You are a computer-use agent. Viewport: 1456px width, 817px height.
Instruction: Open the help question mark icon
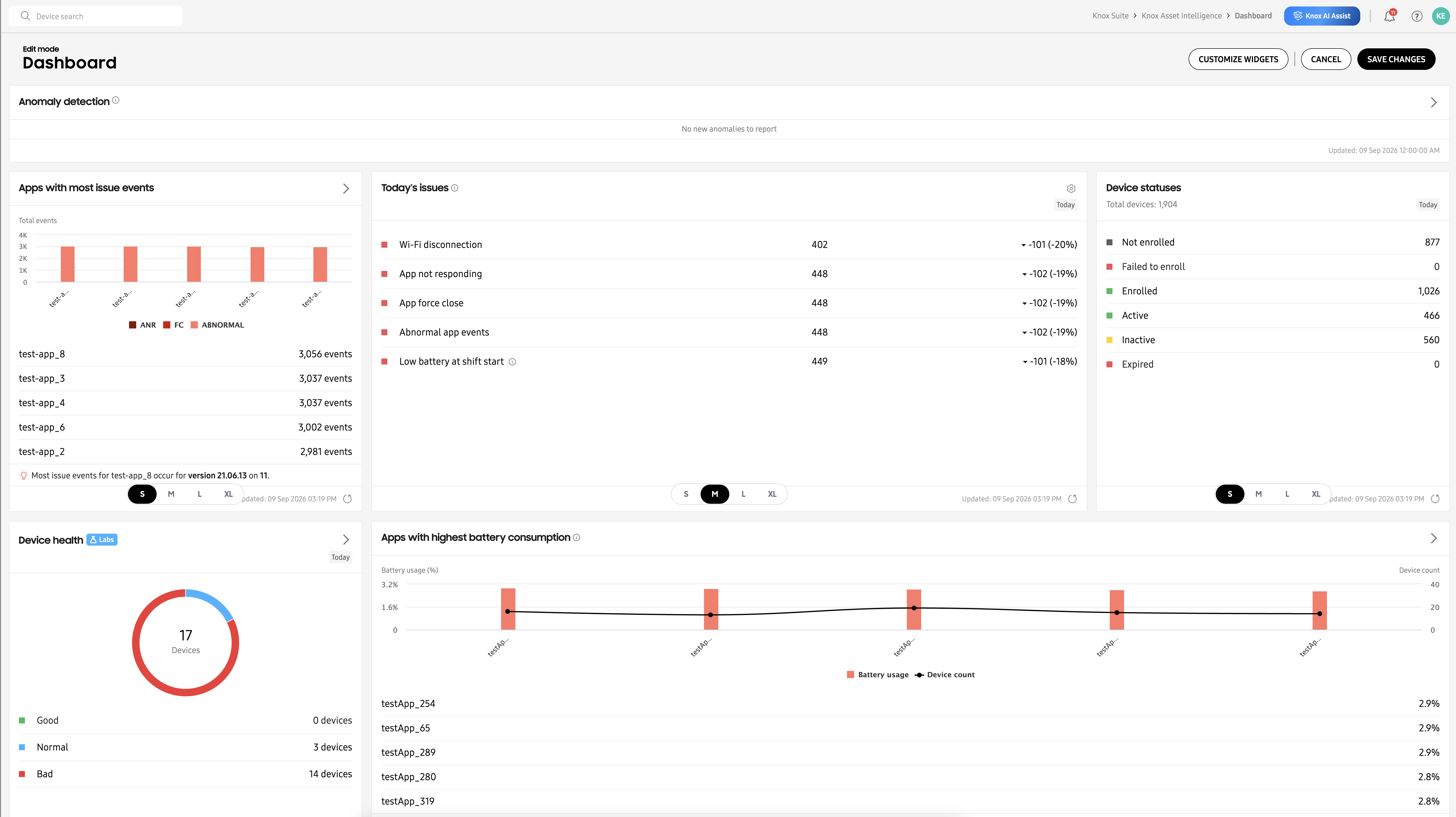tap(1416, 16)
